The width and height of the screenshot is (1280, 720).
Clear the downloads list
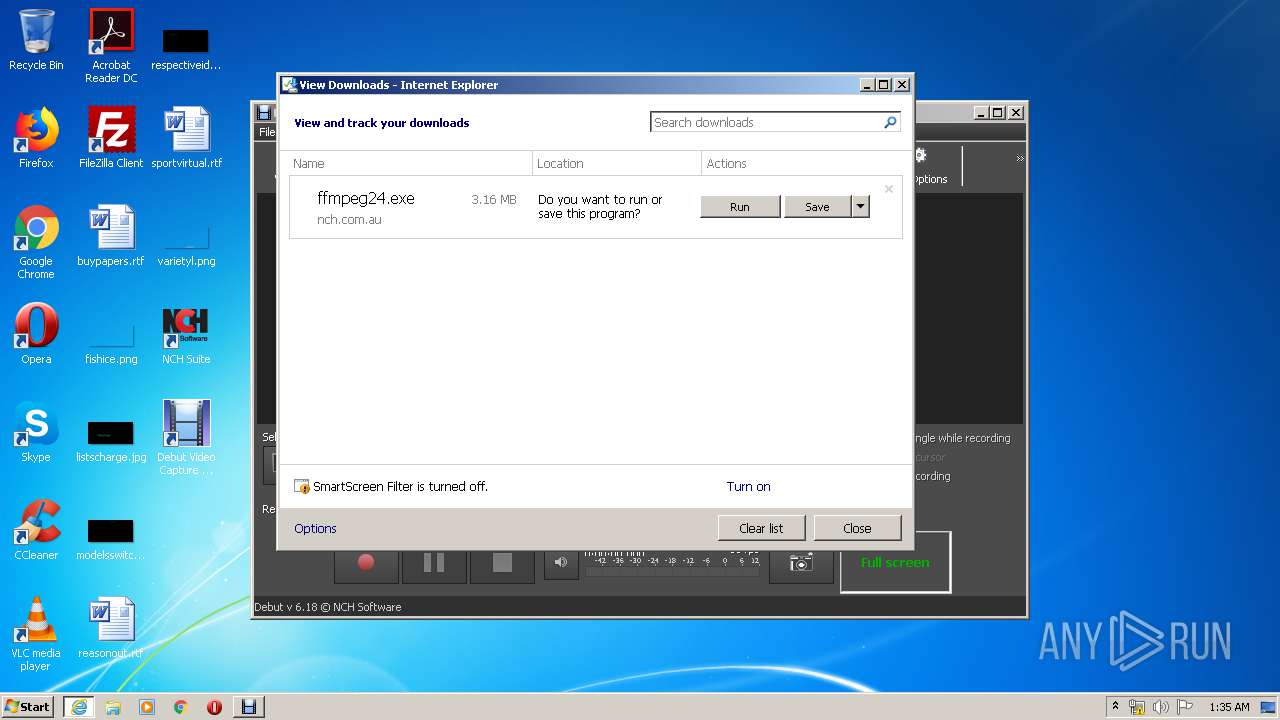point(761,528)
